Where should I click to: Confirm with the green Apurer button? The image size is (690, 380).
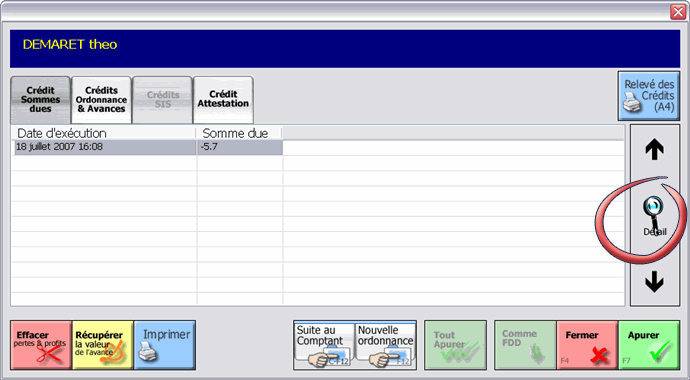pyautogui.click(x=649, y=345)
